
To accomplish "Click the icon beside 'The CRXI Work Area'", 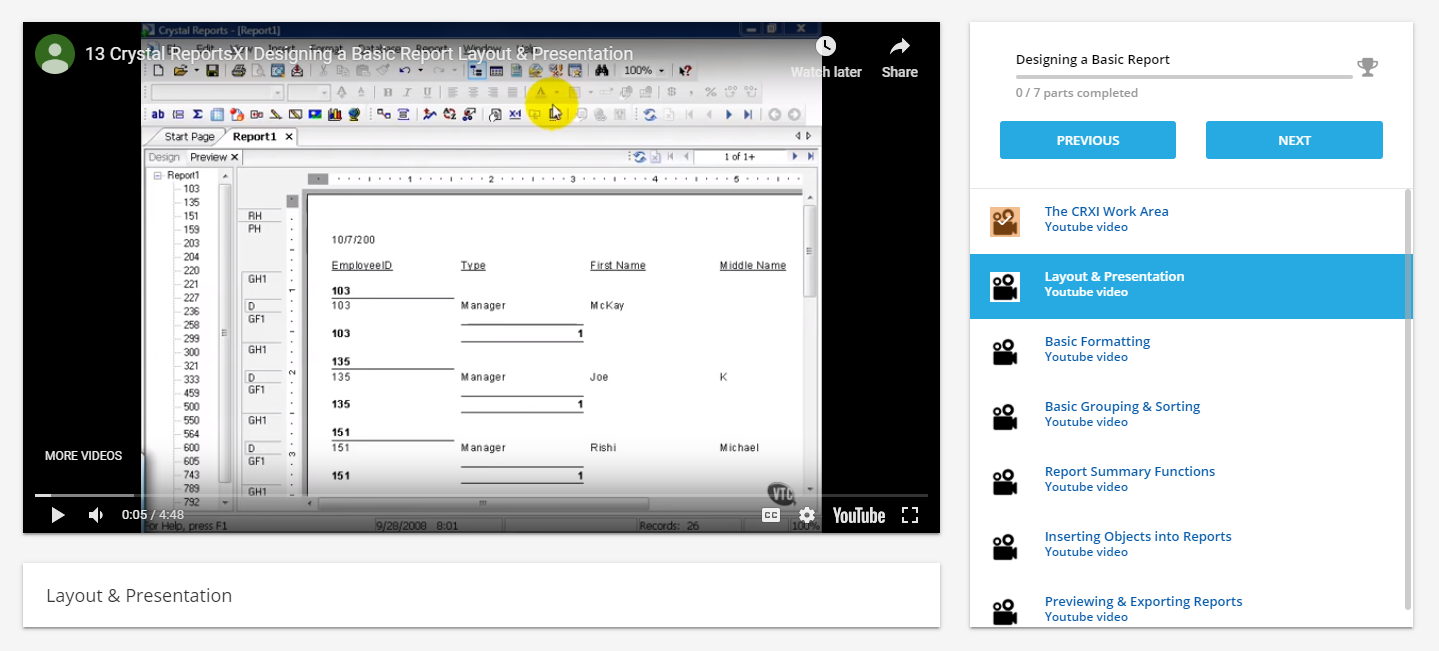I will 1005,222.
